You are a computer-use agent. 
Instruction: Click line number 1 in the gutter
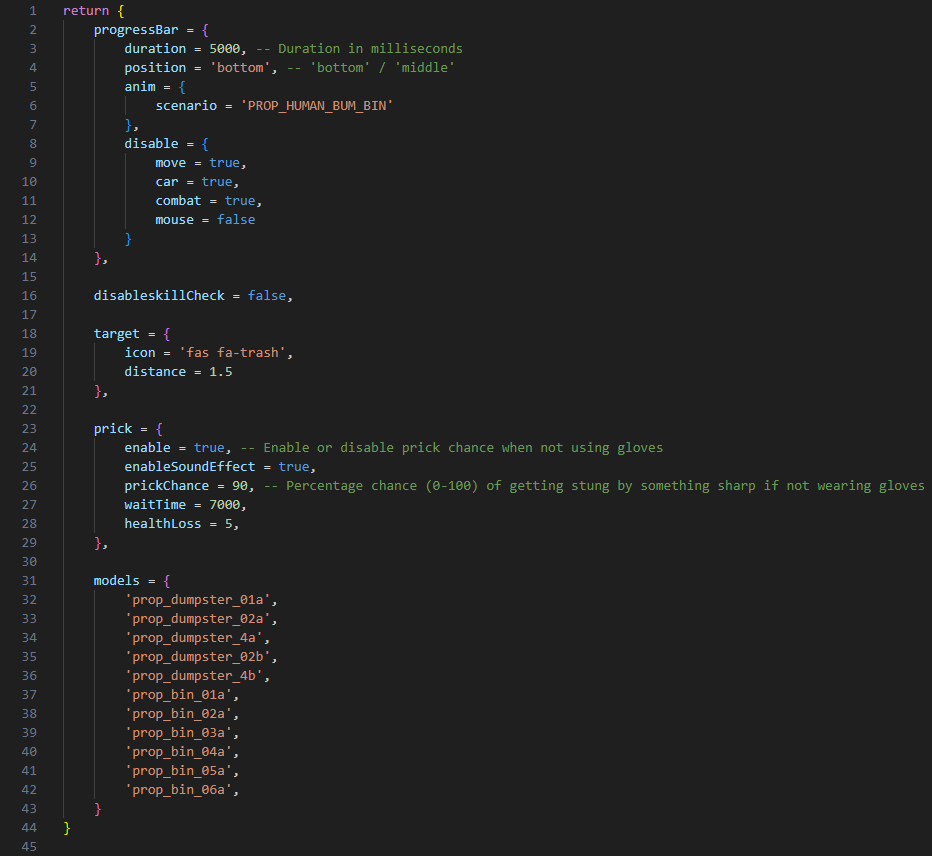pos(33,10)
